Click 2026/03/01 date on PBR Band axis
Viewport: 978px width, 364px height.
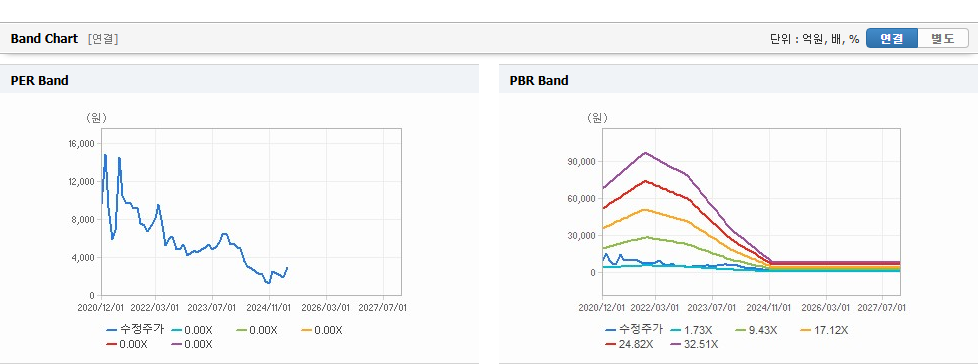[825, 308]
